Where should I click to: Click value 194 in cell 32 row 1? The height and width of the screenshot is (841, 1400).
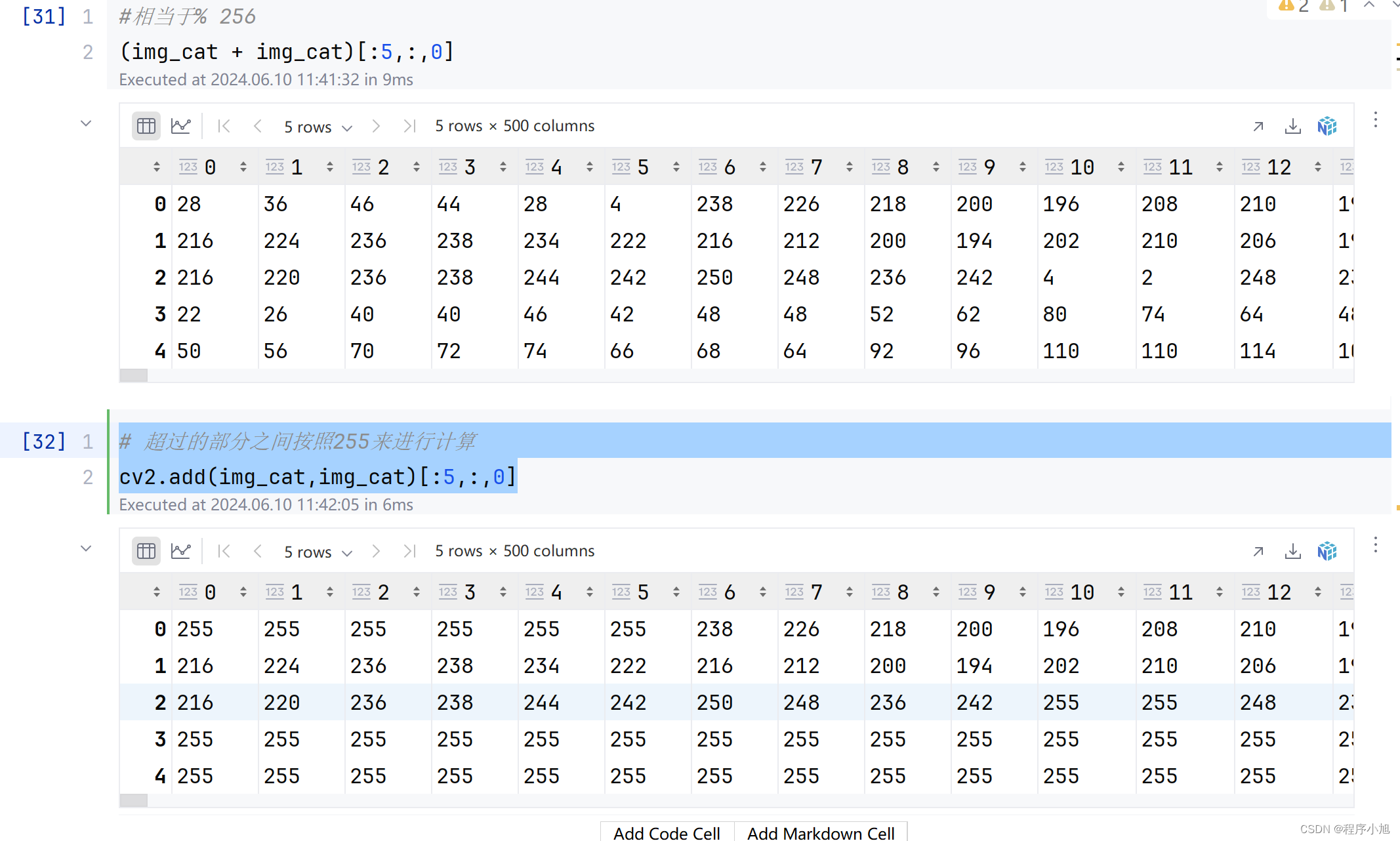tap(974, 666)
